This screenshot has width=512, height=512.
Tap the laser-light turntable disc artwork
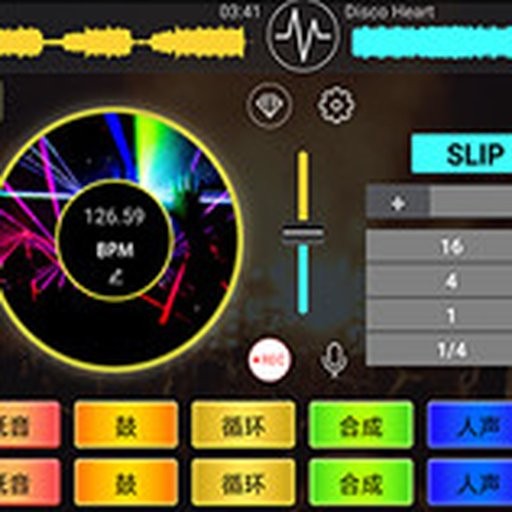pyautogui.click(x=113, y=240)
